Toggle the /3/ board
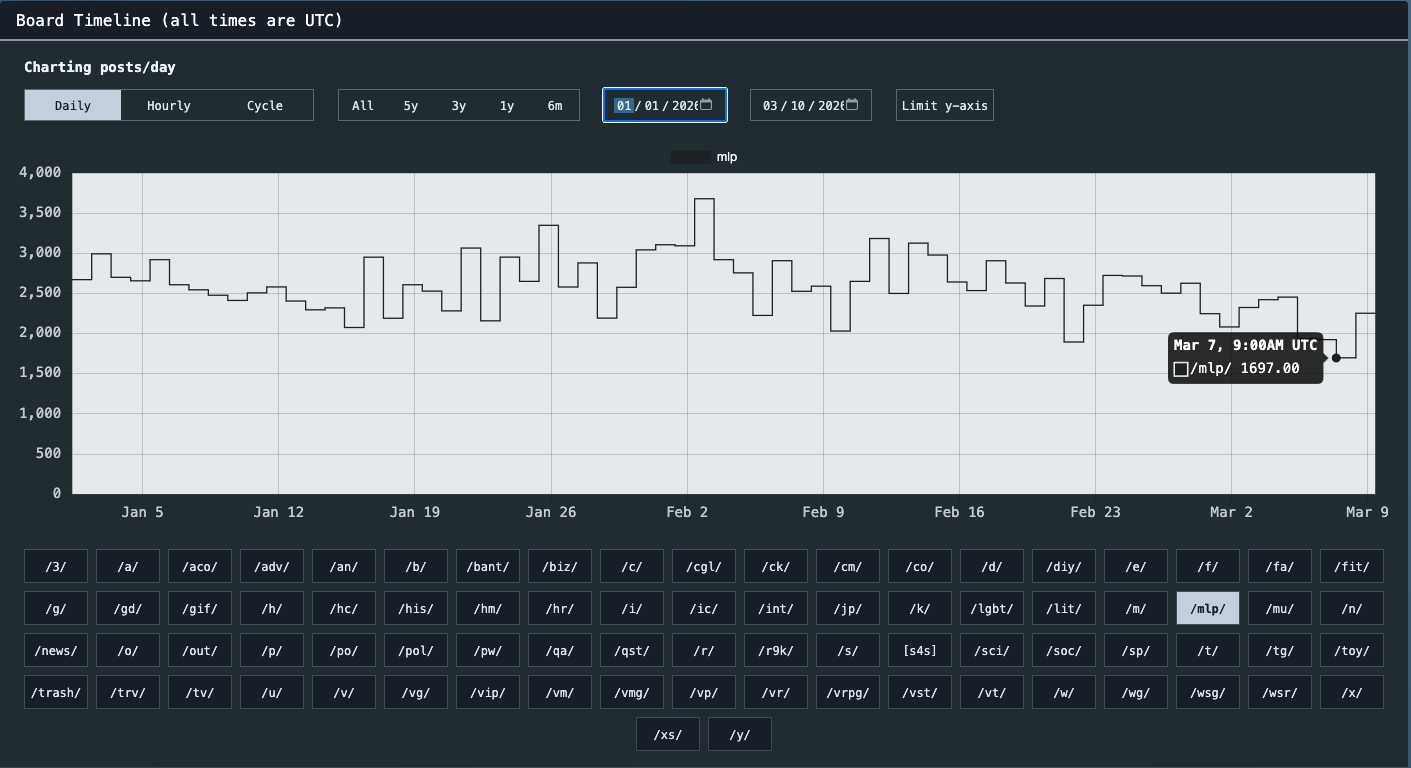 56,566
